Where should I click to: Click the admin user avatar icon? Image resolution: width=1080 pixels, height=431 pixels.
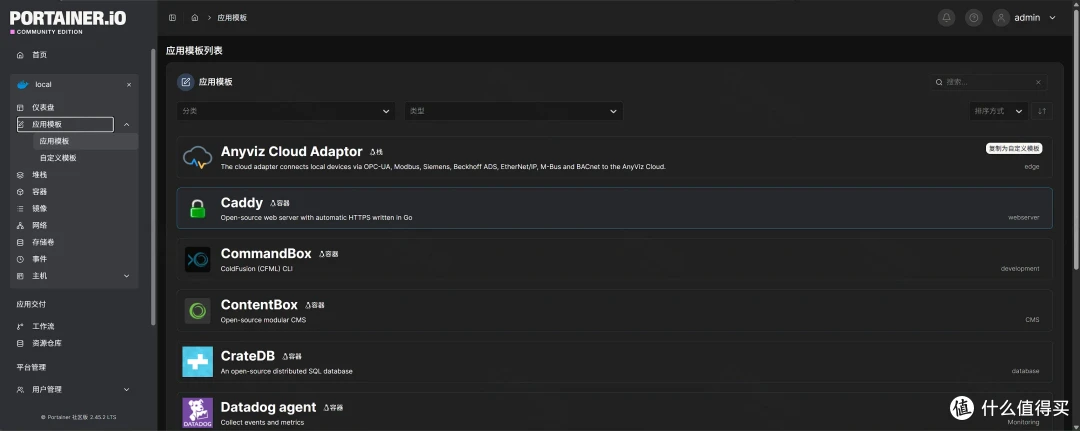pos(1001,18)
